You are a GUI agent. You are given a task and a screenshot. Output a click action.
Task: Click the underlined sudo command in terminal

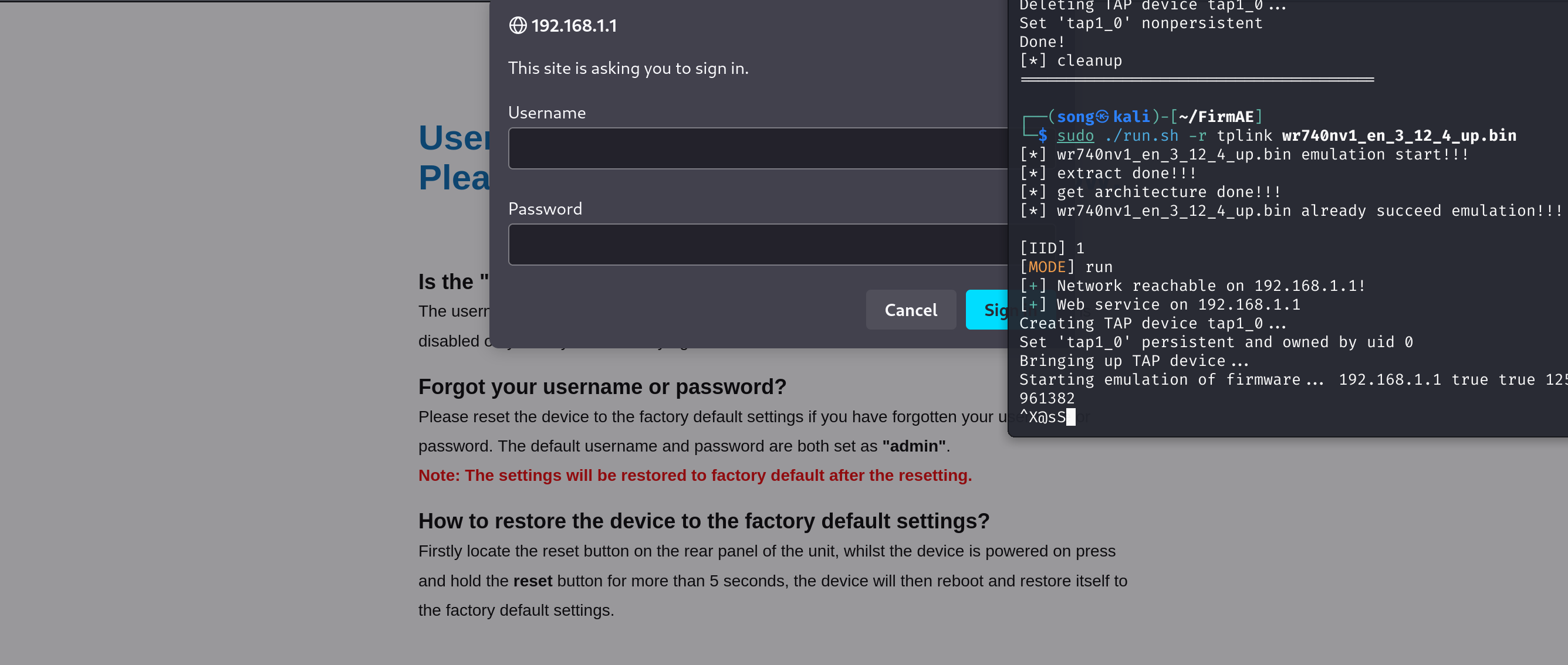pyautogui.click(x=1075, y=135)
